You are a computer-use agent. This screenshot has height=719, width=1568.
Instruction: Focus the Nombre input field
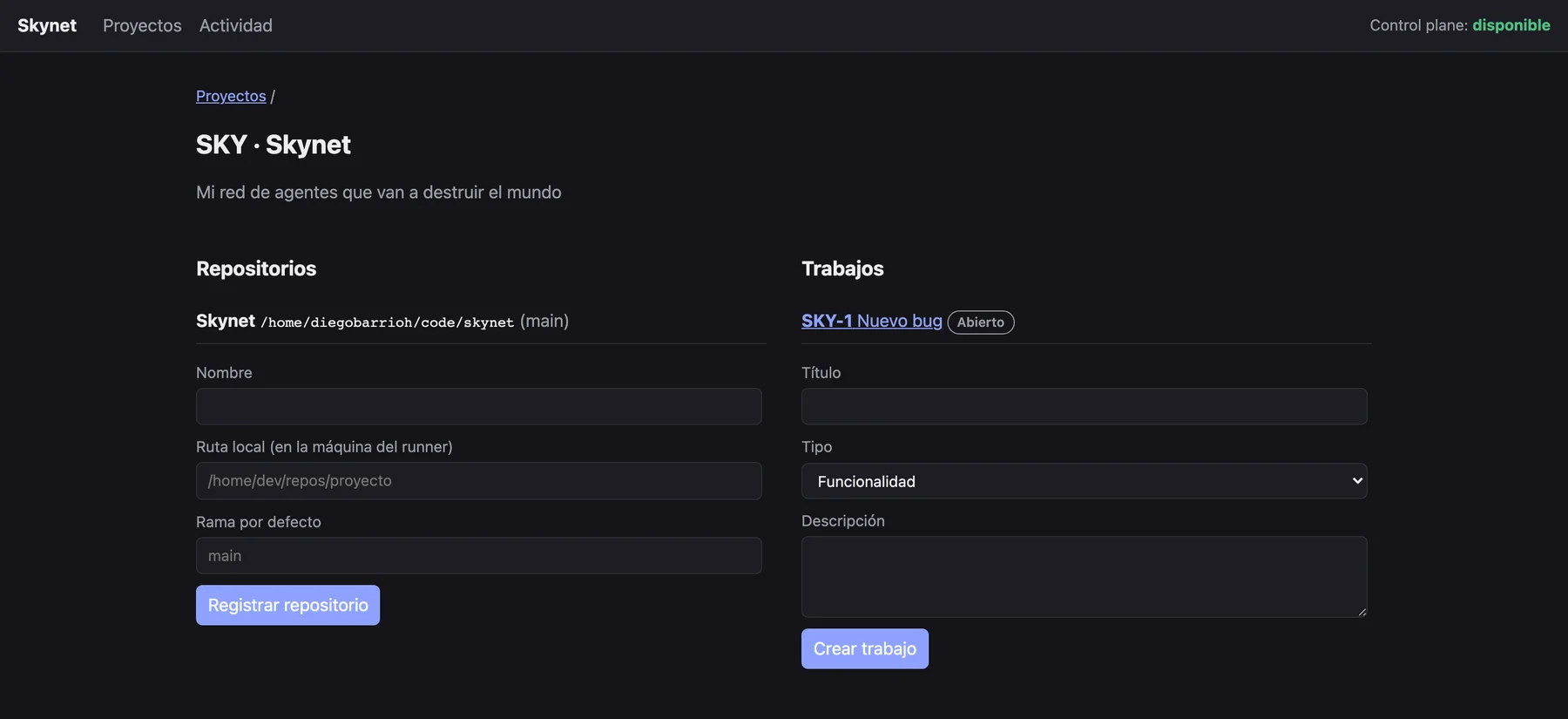coord(479,406)
